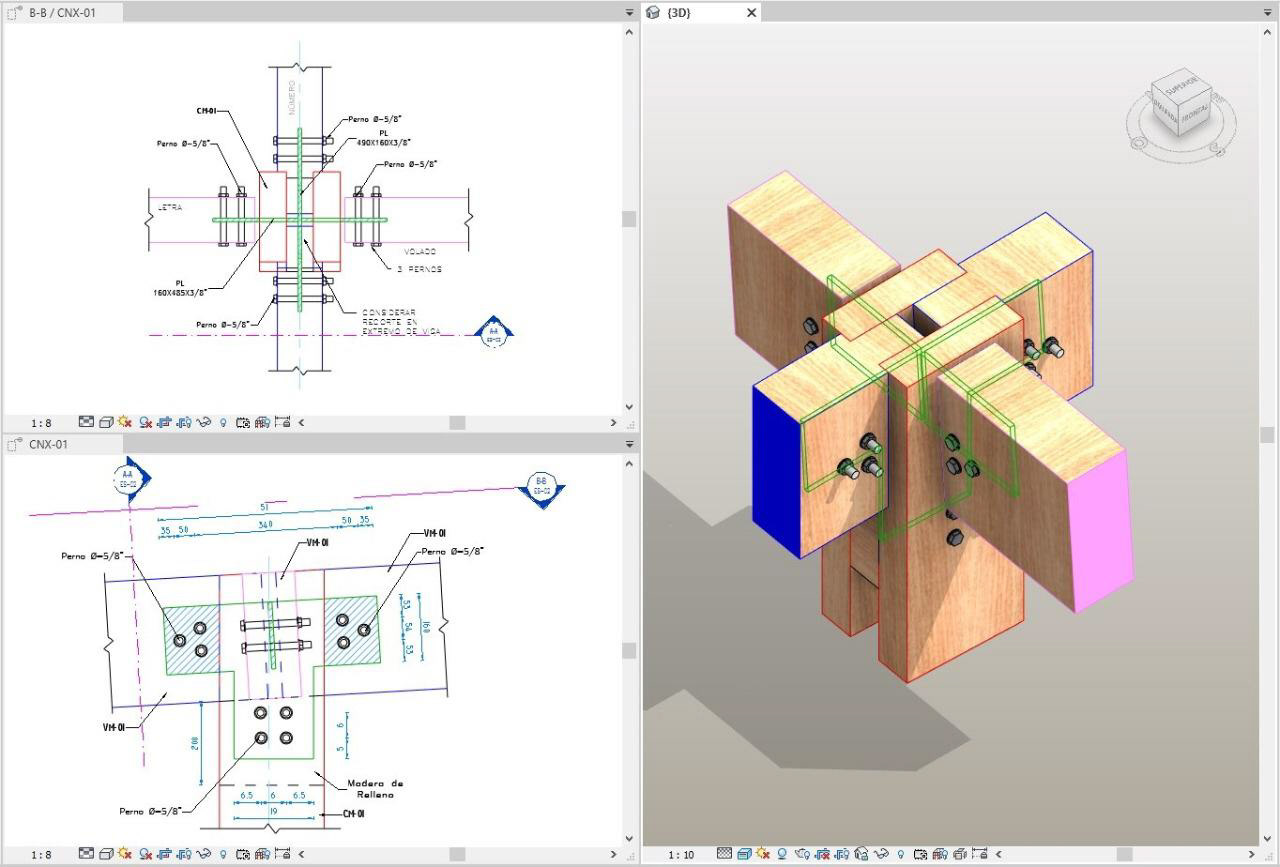Screen dimensions: 1280x867
Task: Open Temporary View Properties in lower CNX-01 bar
Action: pyautogui.click(x=243, y=854)
